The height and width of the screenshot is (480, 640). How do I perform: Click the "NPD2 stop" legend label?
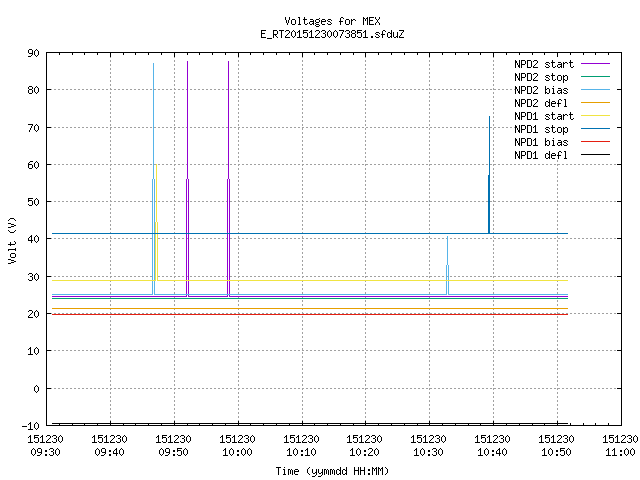coord(541,77)
